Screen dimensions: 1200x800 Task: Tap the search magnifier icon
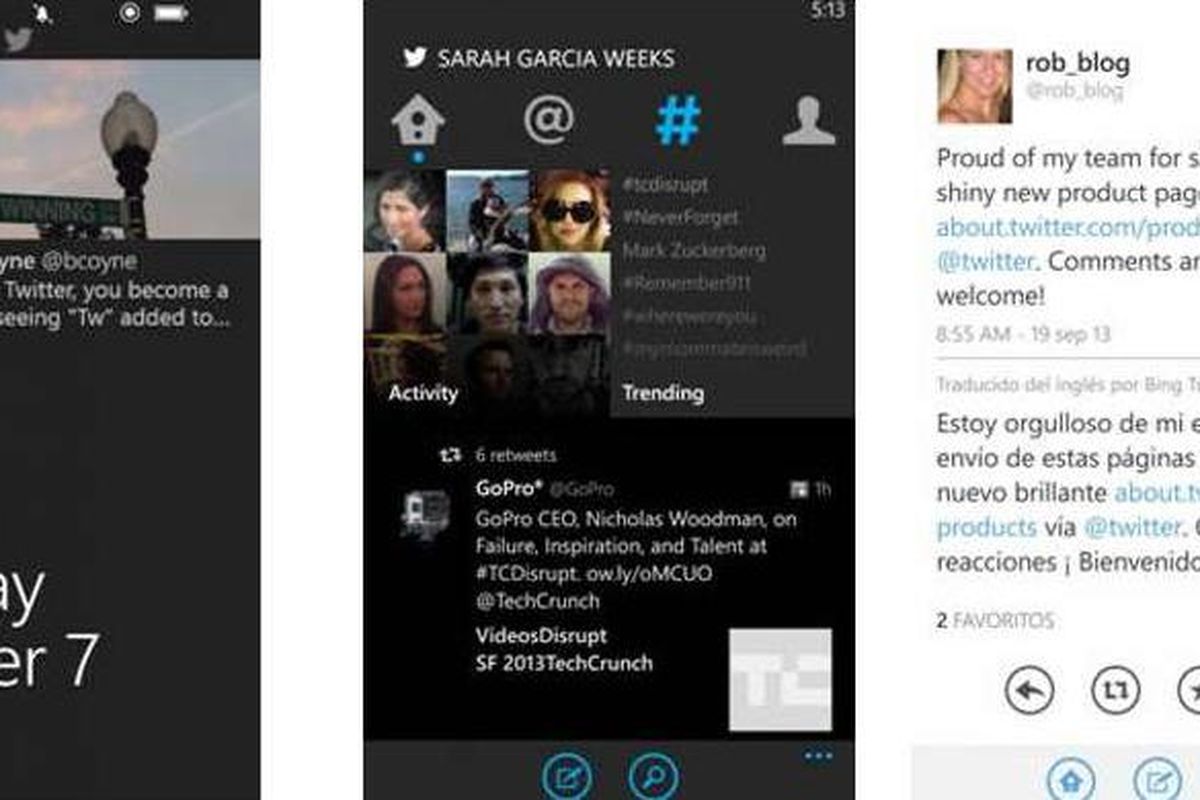[654, 776]
